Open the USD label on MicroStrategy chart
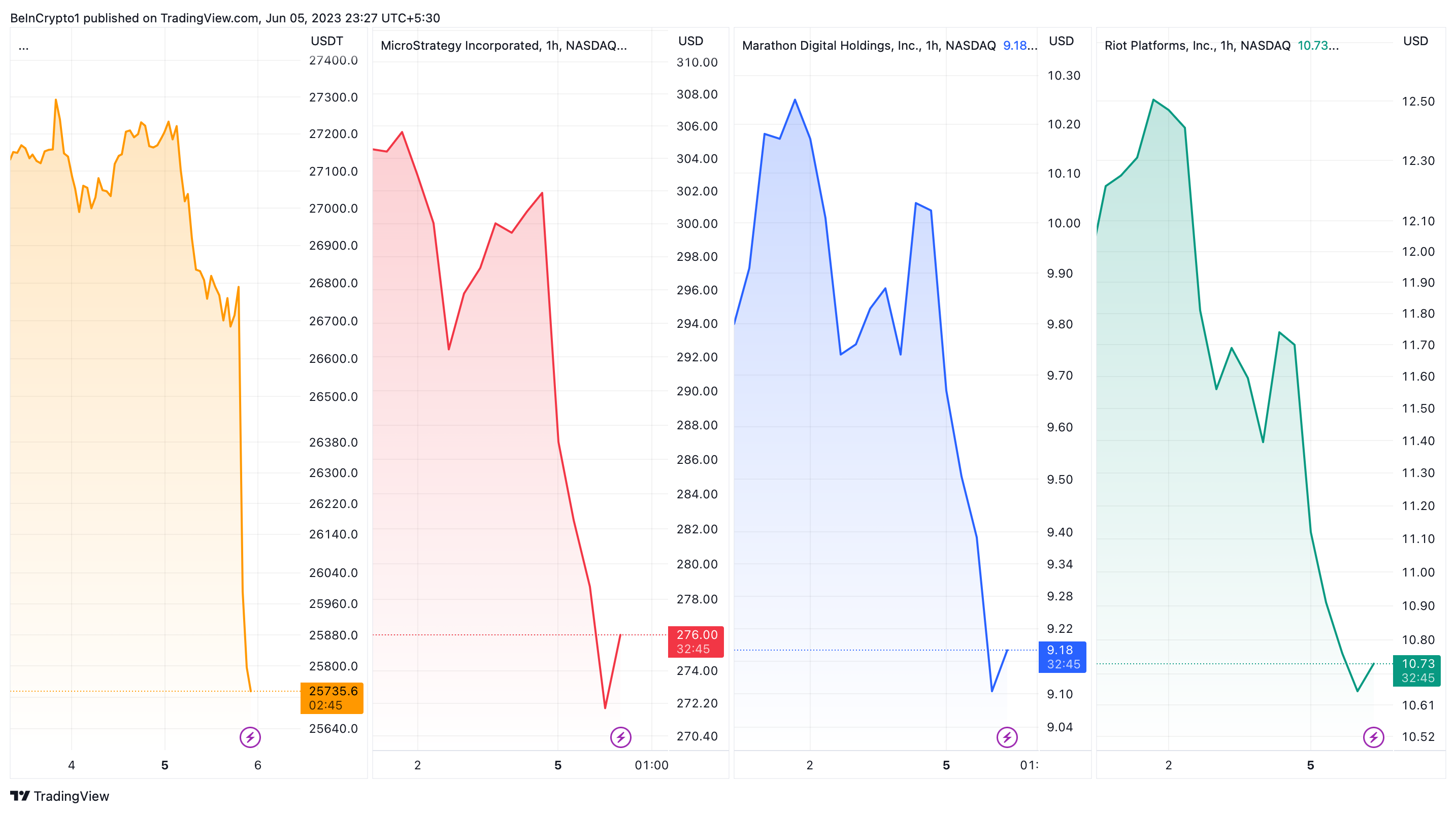Viewport: 1456px width, 814px height. click(x=690, y=41)
